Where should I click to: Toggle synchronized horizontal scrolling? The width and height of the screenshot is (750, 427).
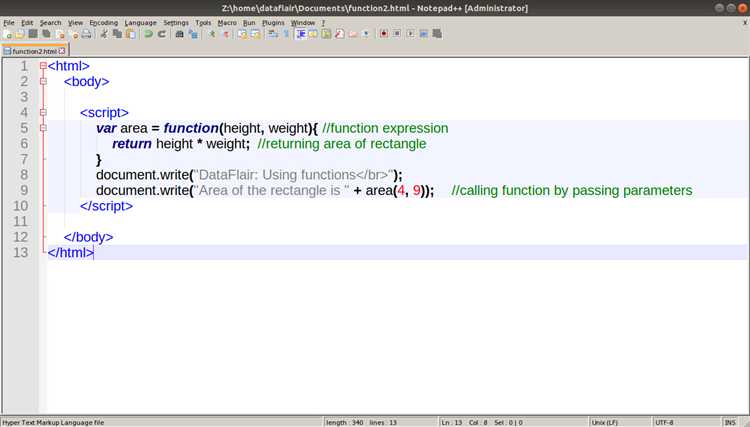coord(256,34)
